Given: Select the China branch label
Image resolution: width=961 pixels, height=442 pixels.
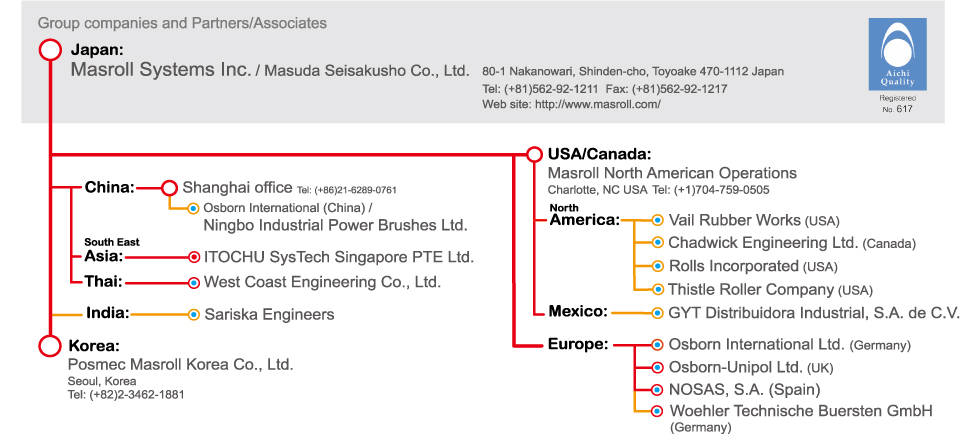Looking at the screenshot, I should pyautogui.click(x=110, y=188).
